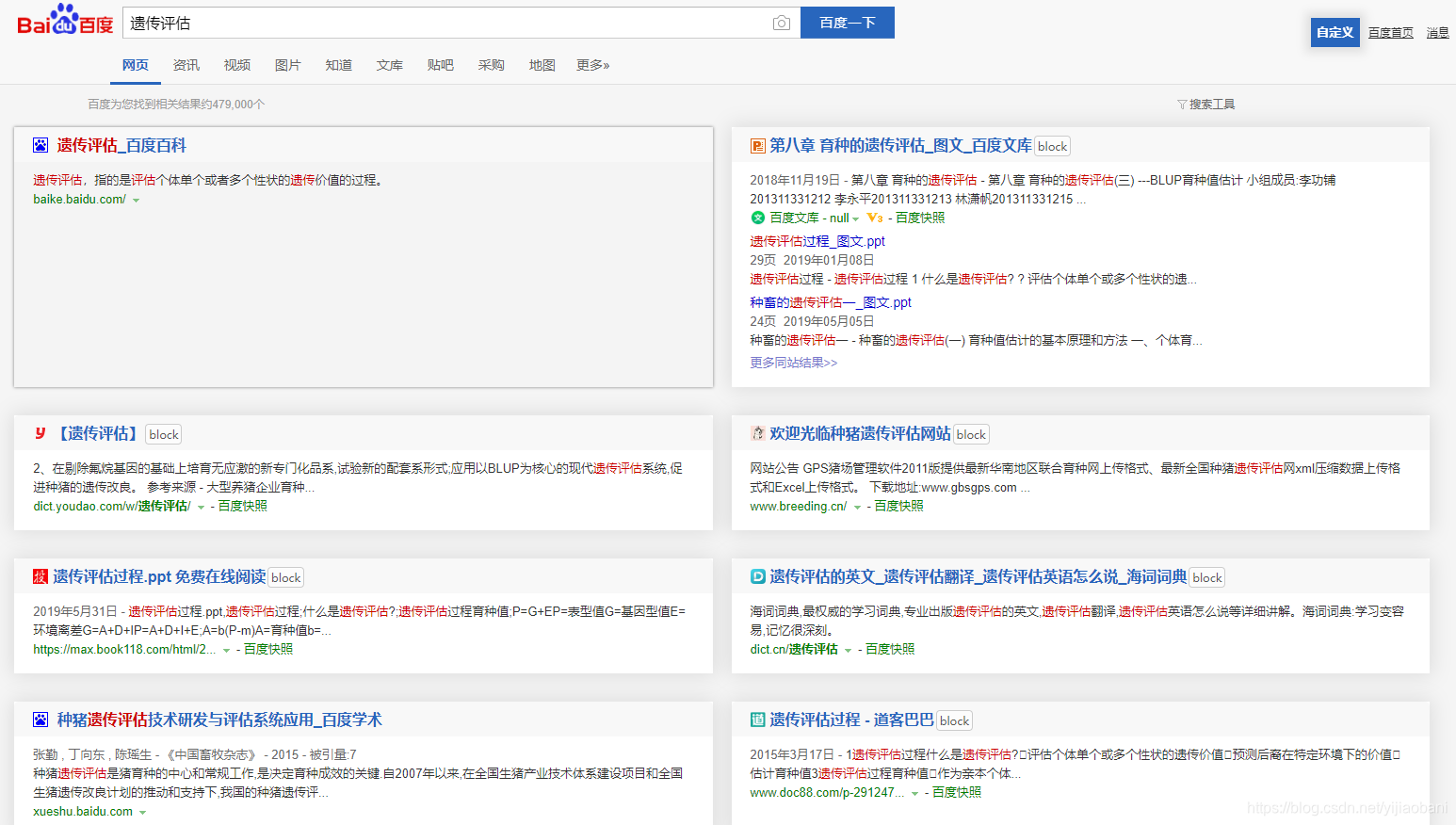Click the green 百度文库 verified icon
1456x825 pixels.
[x=757, y=218]
